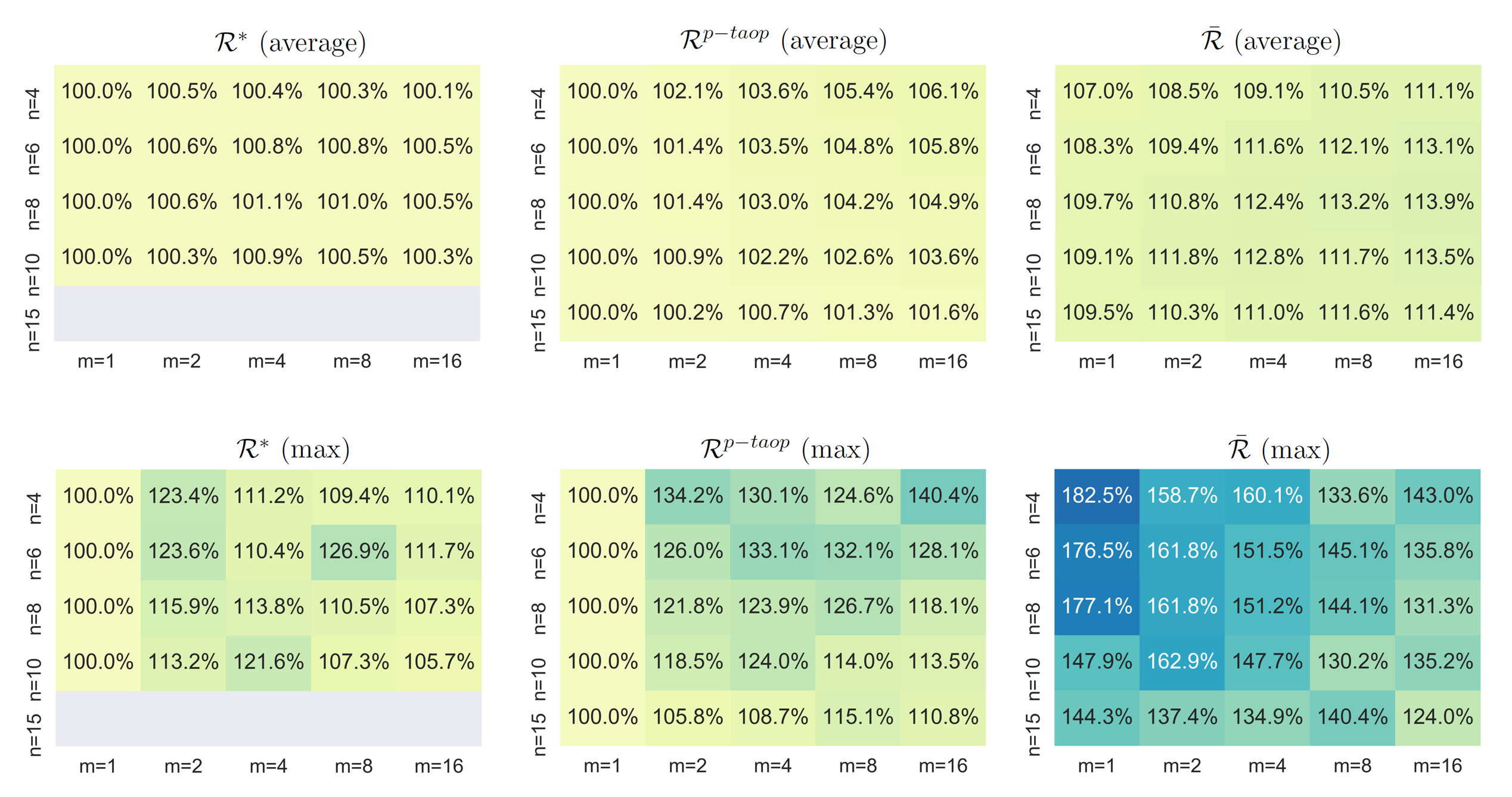Click the m=1 axis label below p-taop (max)

click(x=602, y=766)
